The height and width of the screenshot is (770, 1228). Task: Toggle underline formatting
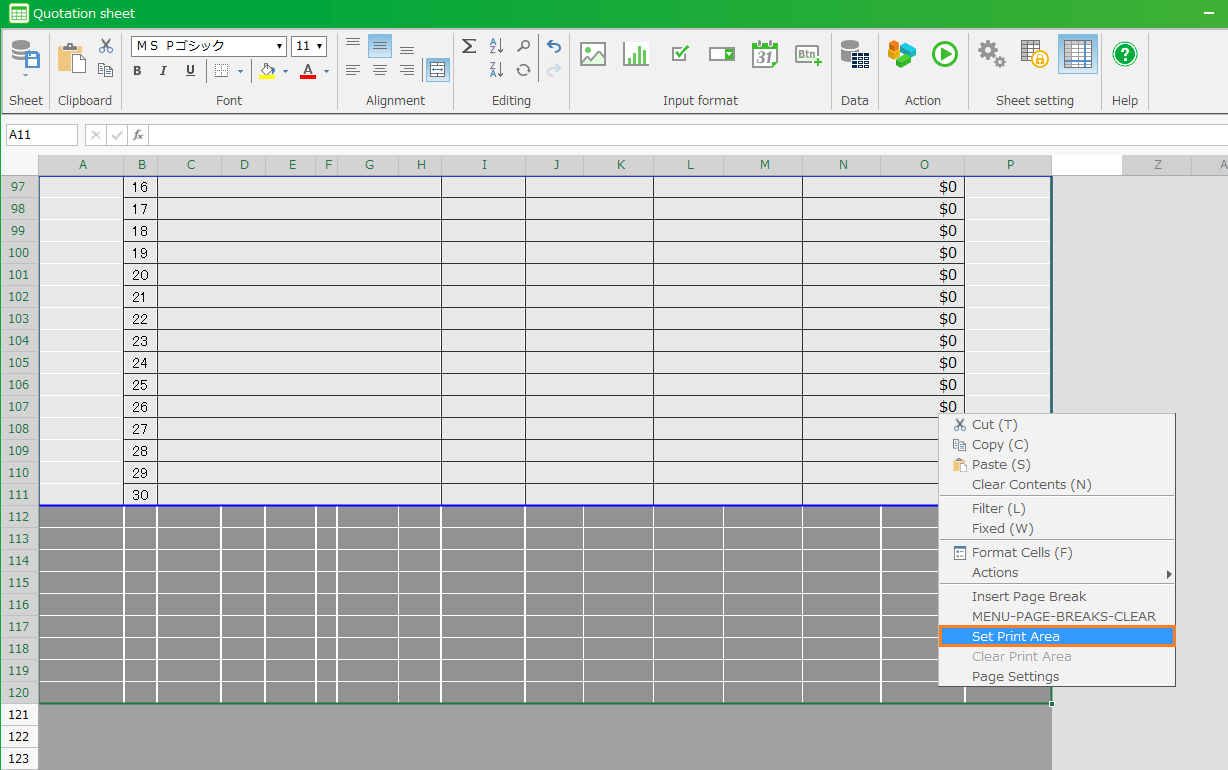[190, 71]
